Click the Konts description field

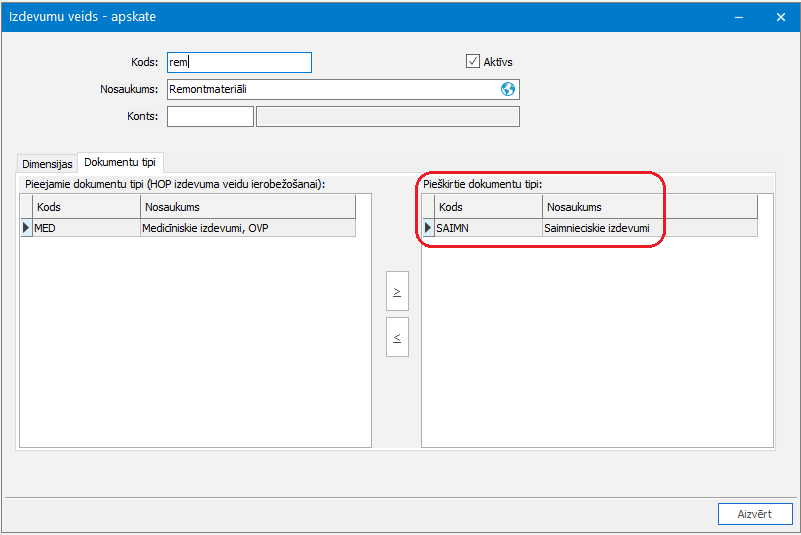(388, 117)
